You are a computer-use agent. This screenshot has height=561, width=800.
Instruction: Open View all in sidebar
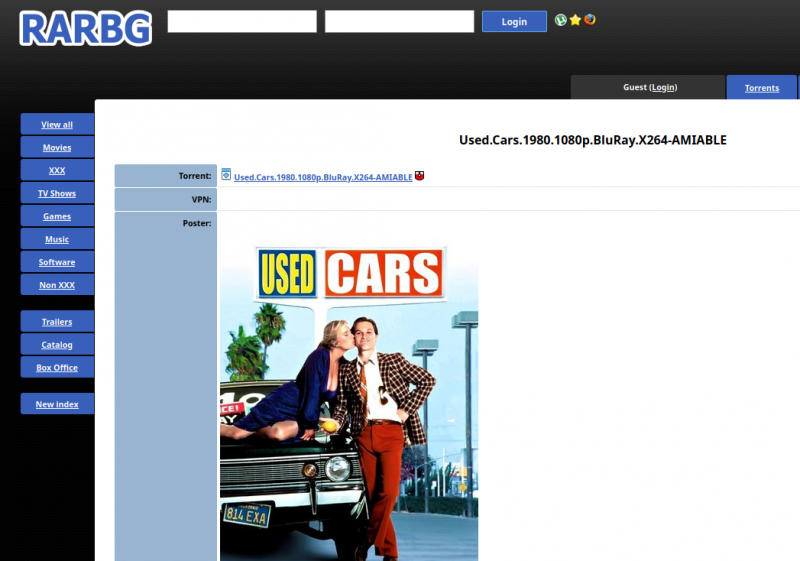click(57, 124)
